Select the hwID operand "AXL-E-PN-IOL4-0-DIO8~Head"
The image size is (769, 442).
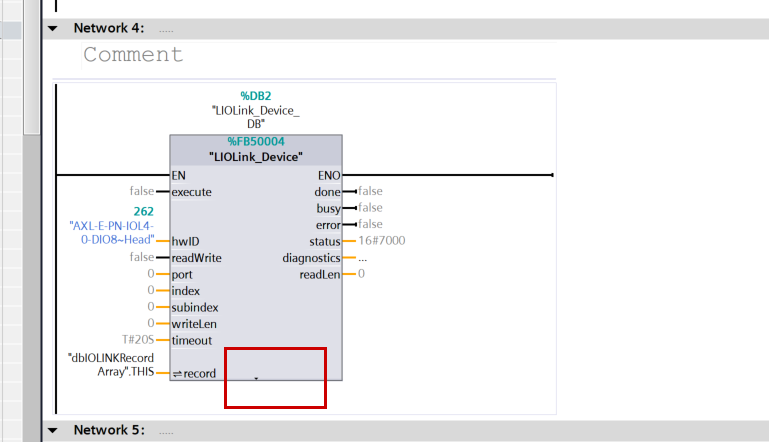111,232
